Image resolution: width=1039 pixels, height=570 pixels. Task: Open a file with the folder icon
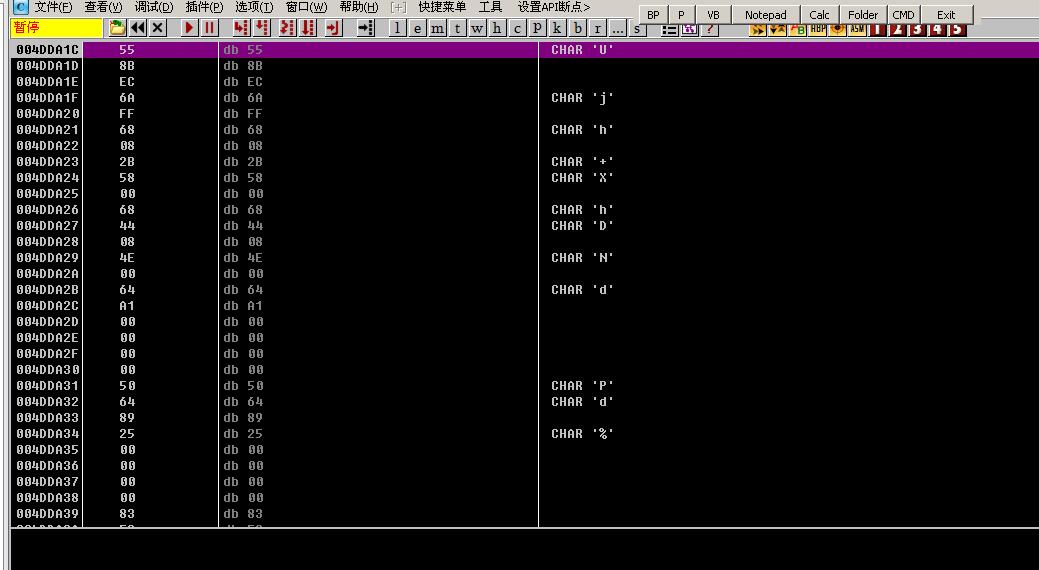pyautogui.click(x=117, y=28)
